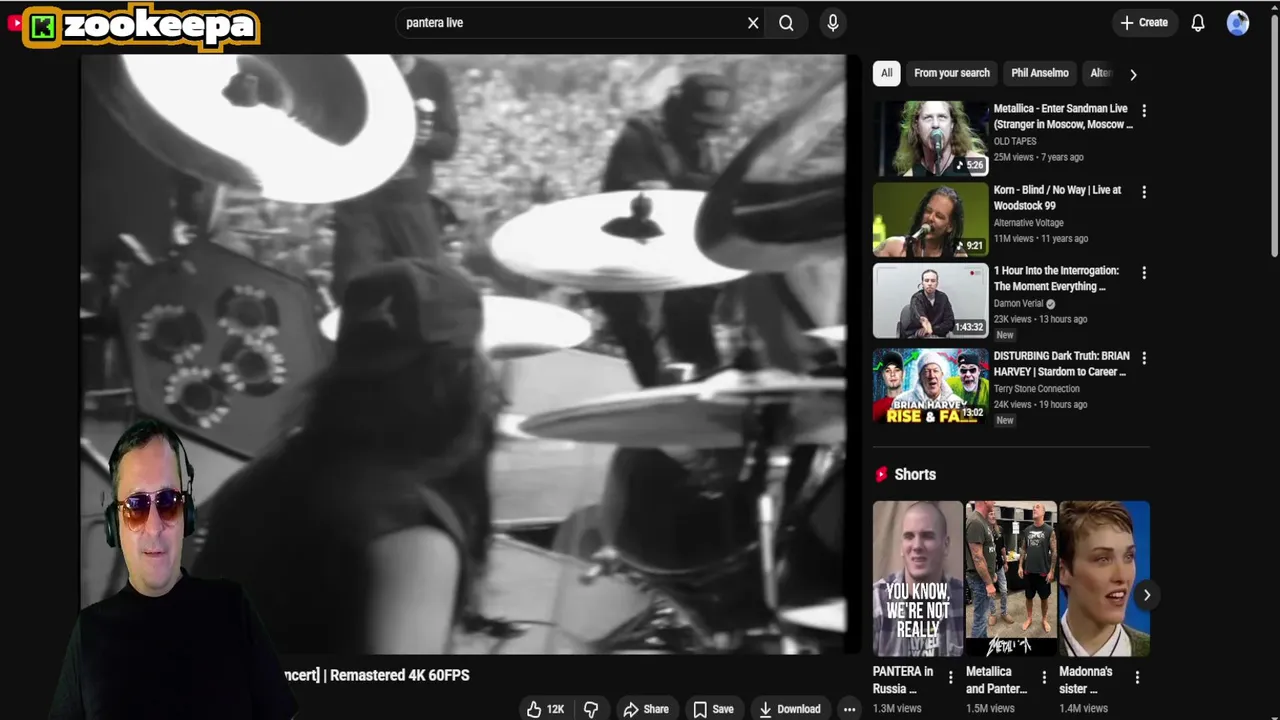Clear the search box with the X
Screen dimensions: 1280x720
pos(753,23)
